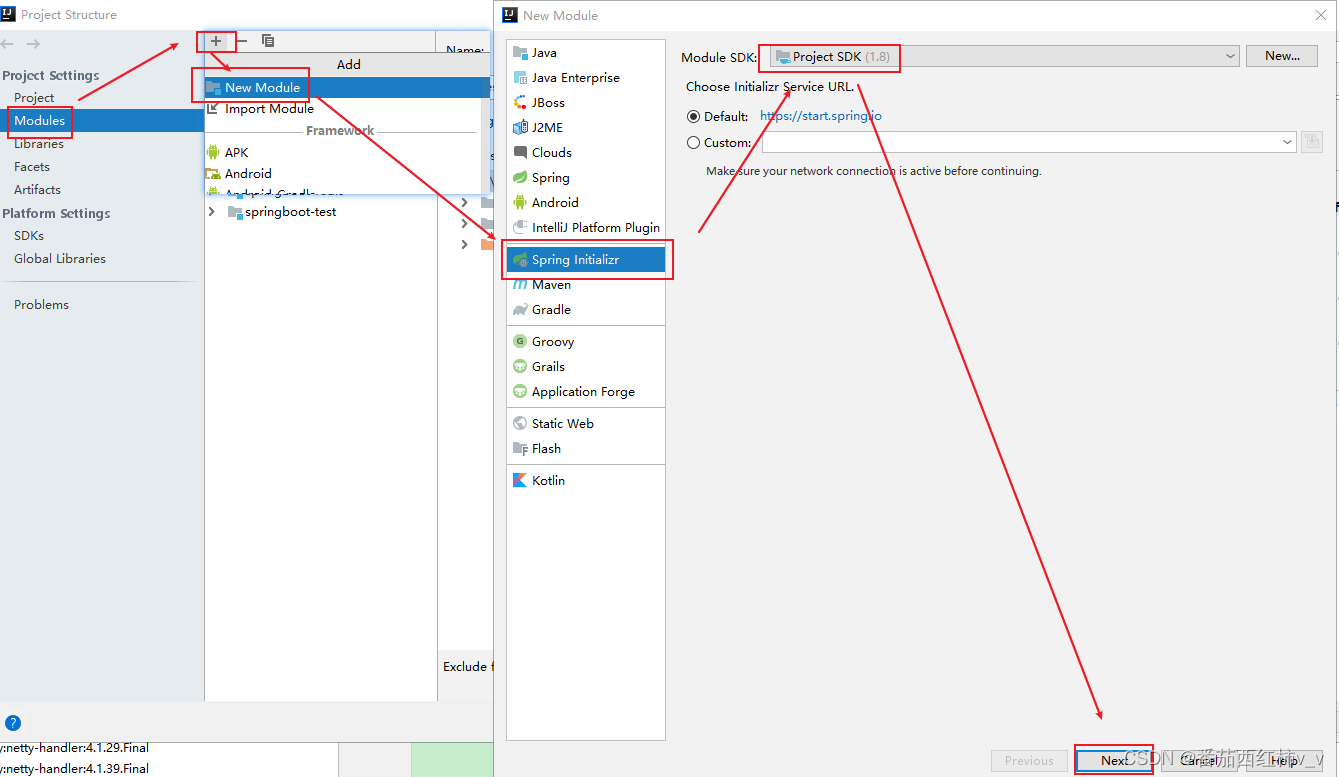1339x777 pixels.
Task: Close the New Module dialog
Action: [x=1320, y=15]
